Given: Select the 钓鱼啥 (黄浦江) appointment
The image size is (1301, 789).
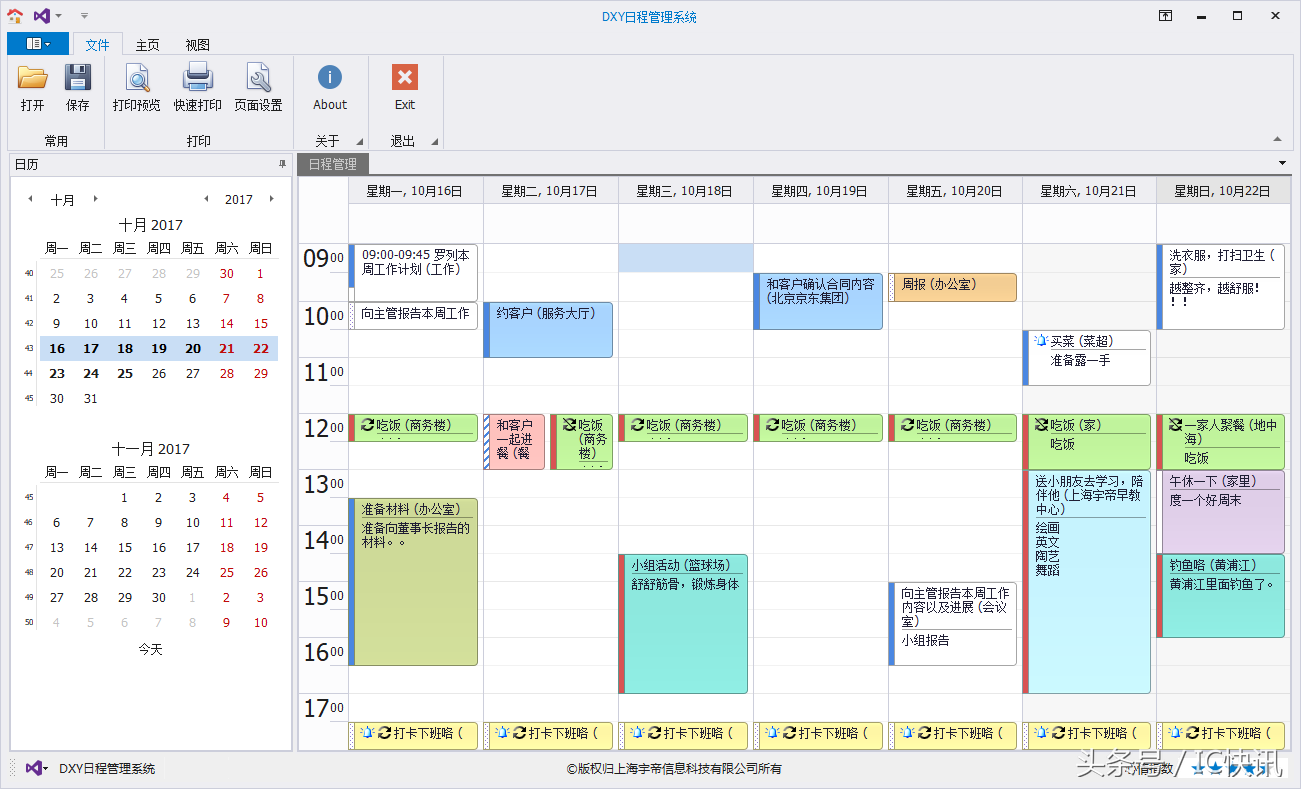Looking at the screenshot, I should [x=1221, y=596].
